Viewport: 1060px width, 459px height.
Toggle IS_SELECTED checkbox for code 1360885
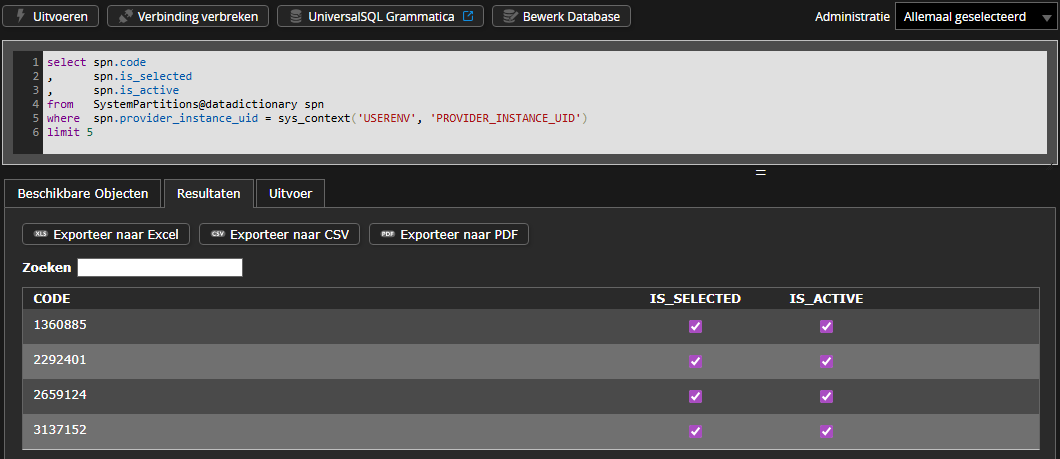click(x=696, y=327)
